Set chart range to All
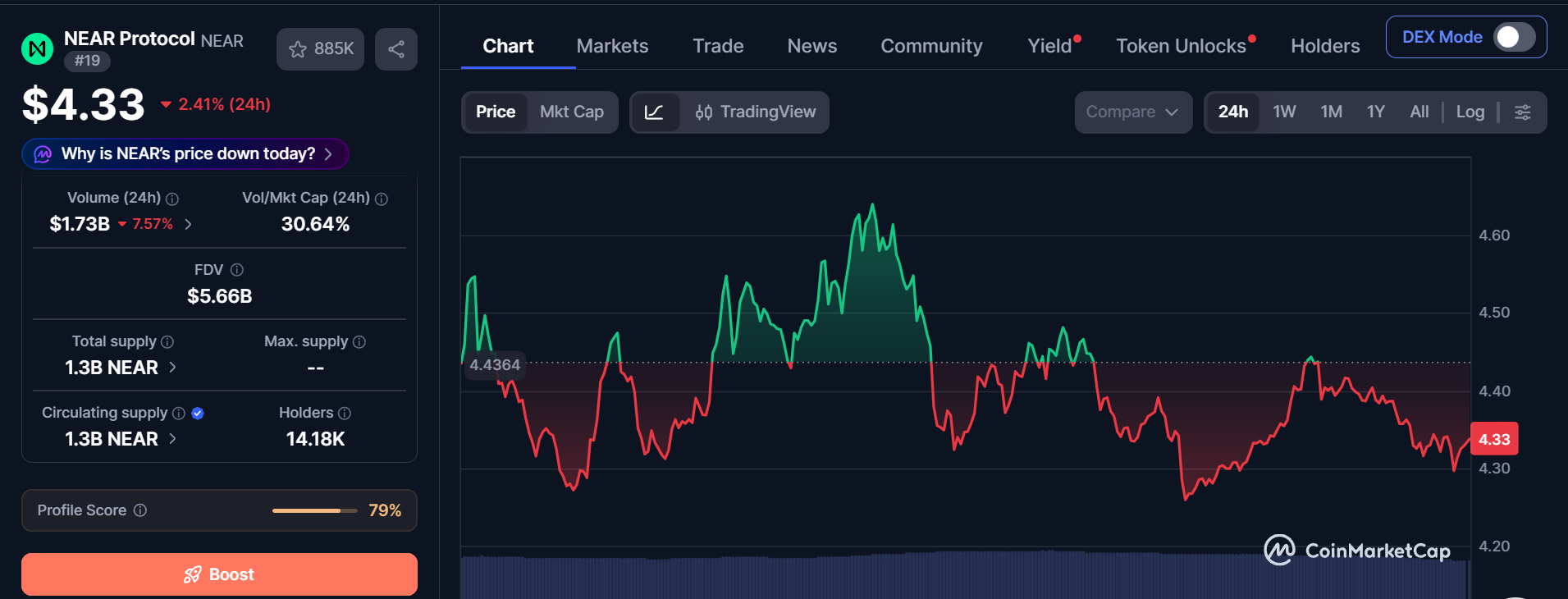The height and width of the screenshot is (599, 1568). [1419, 112]
